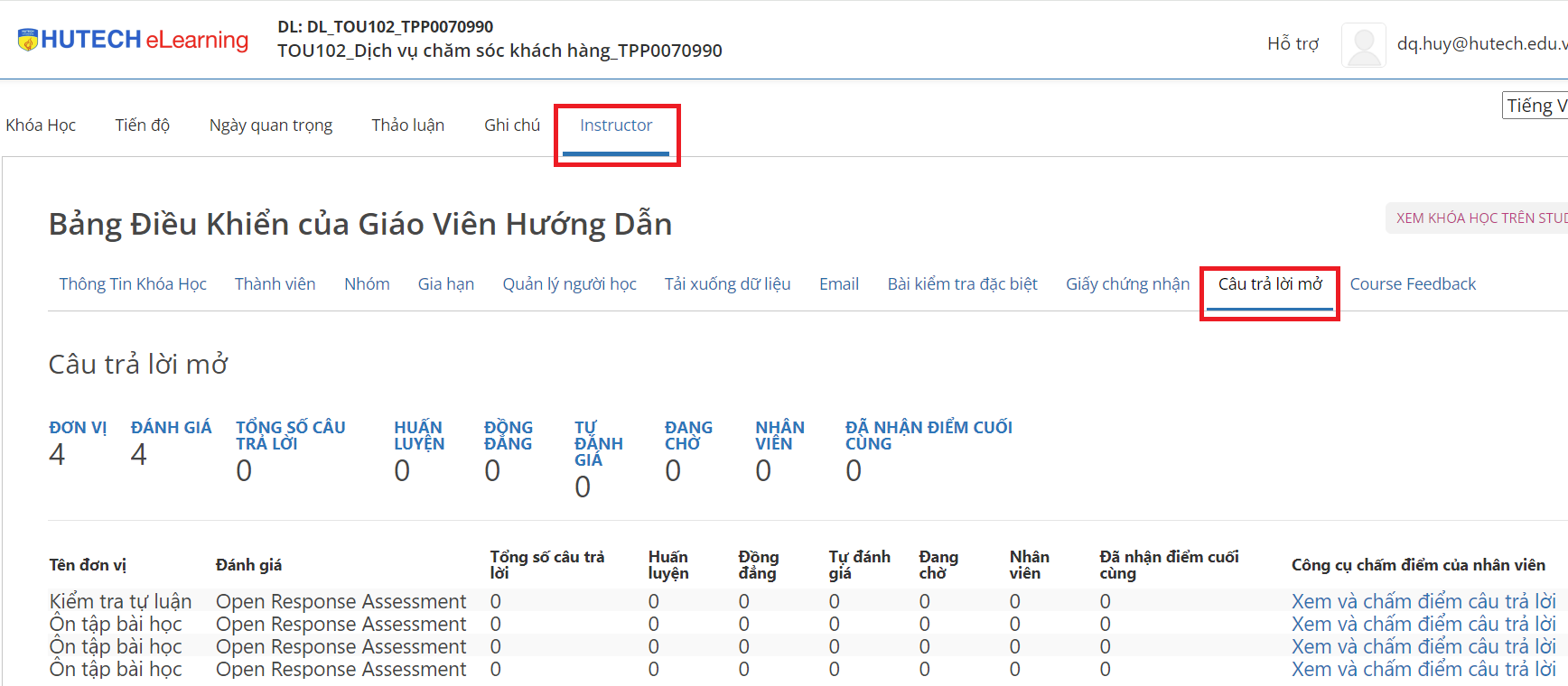Select the Ngày quan trọng tab

(x=271, y=125)
